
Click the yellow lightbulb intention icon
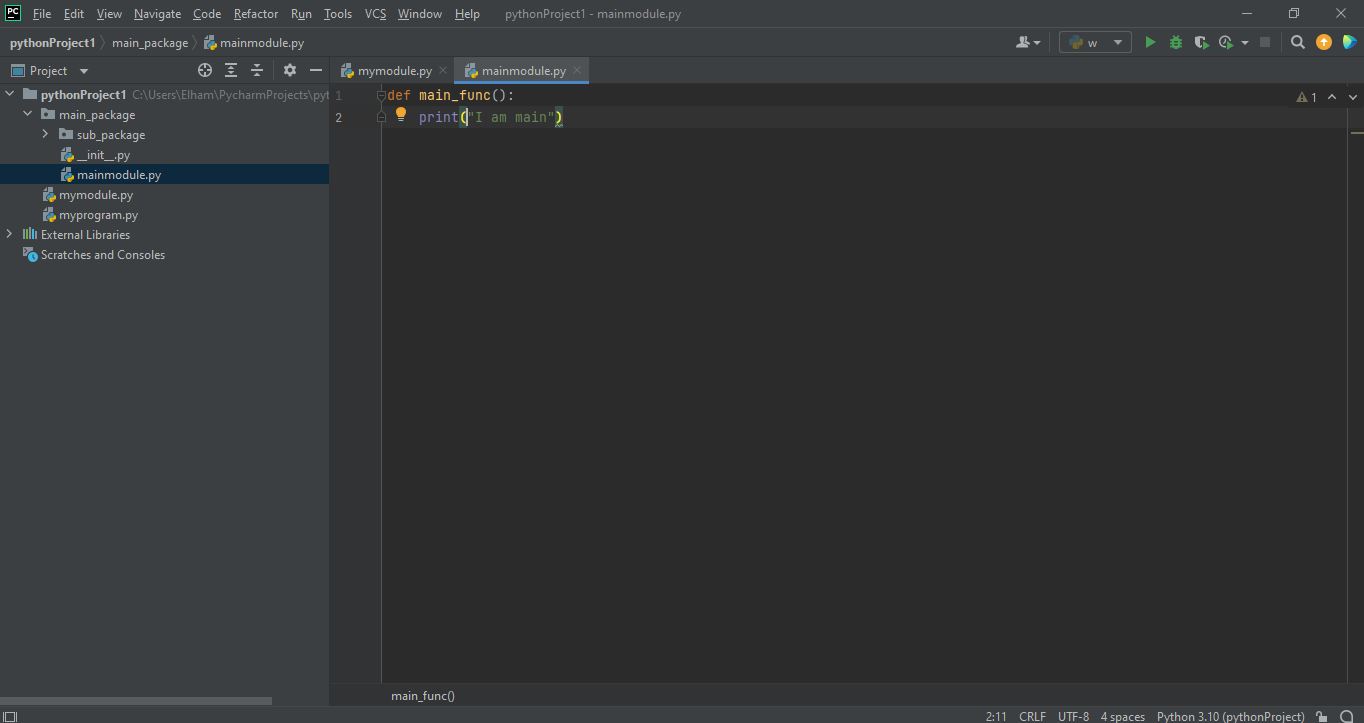coord(401,115)
